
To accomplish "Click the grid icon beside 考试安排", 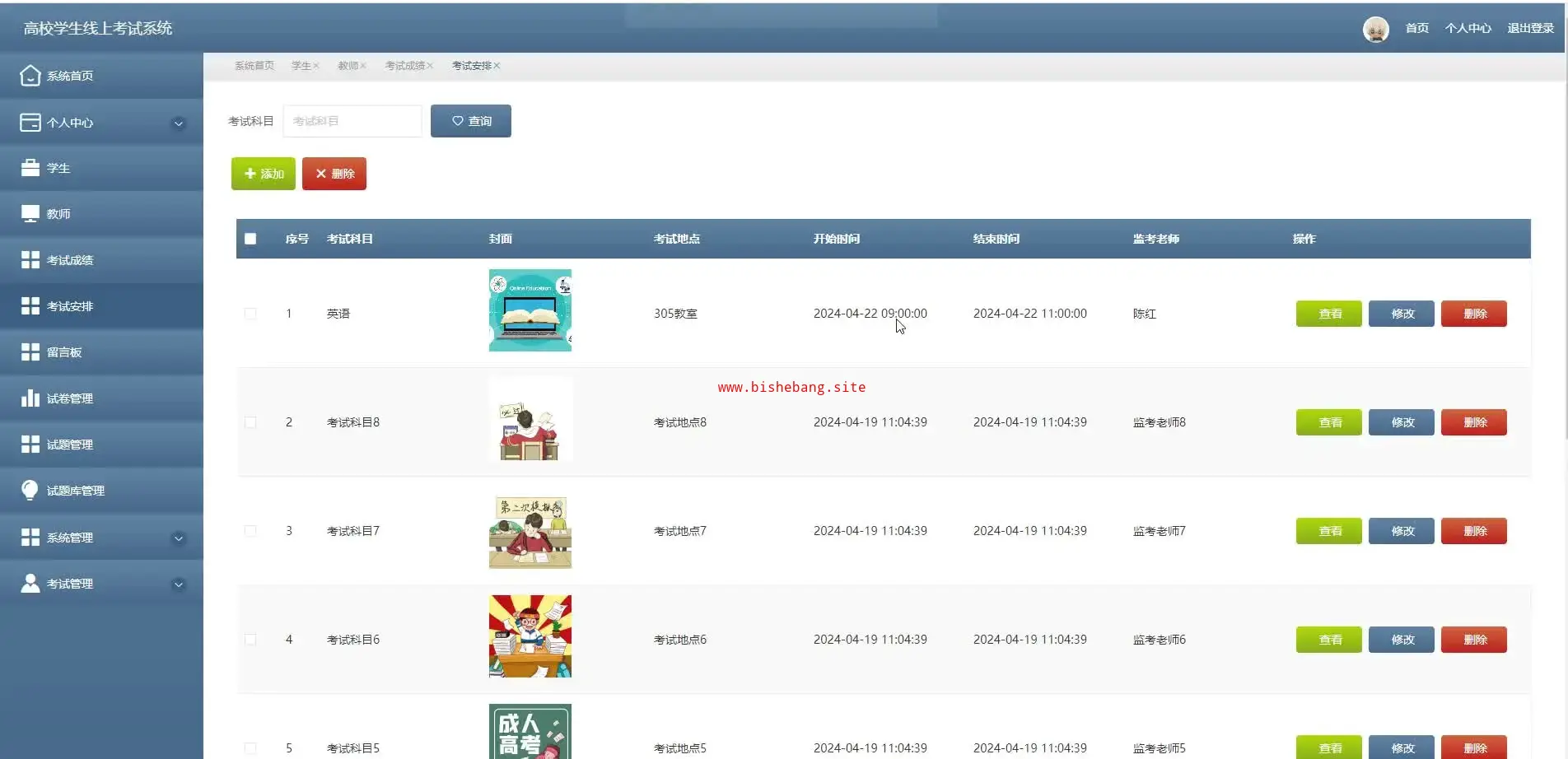I will tap(30, 306).
